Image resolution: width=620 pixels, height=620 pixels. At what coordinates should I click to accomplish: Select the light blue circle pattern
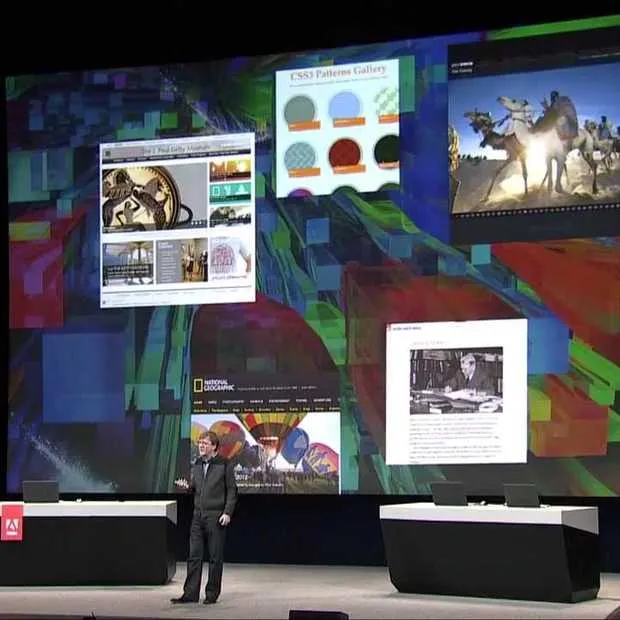(x=345, y=106)
